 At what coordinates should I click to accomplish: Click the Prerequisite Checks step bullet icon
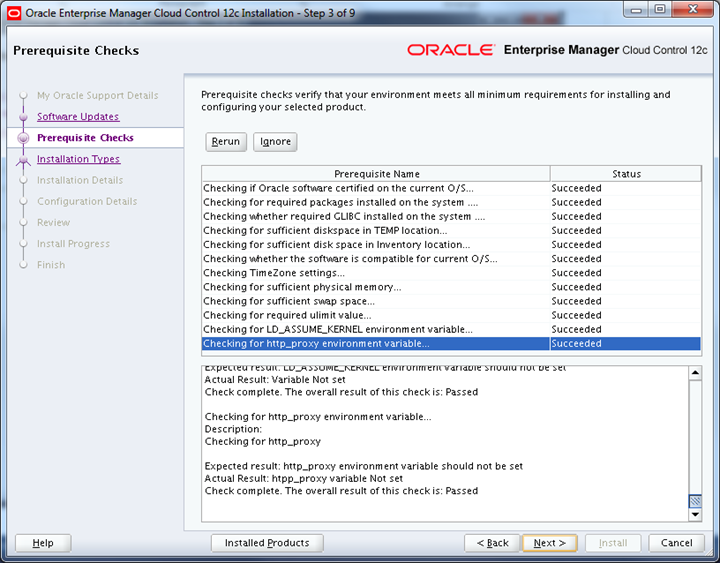23,138
